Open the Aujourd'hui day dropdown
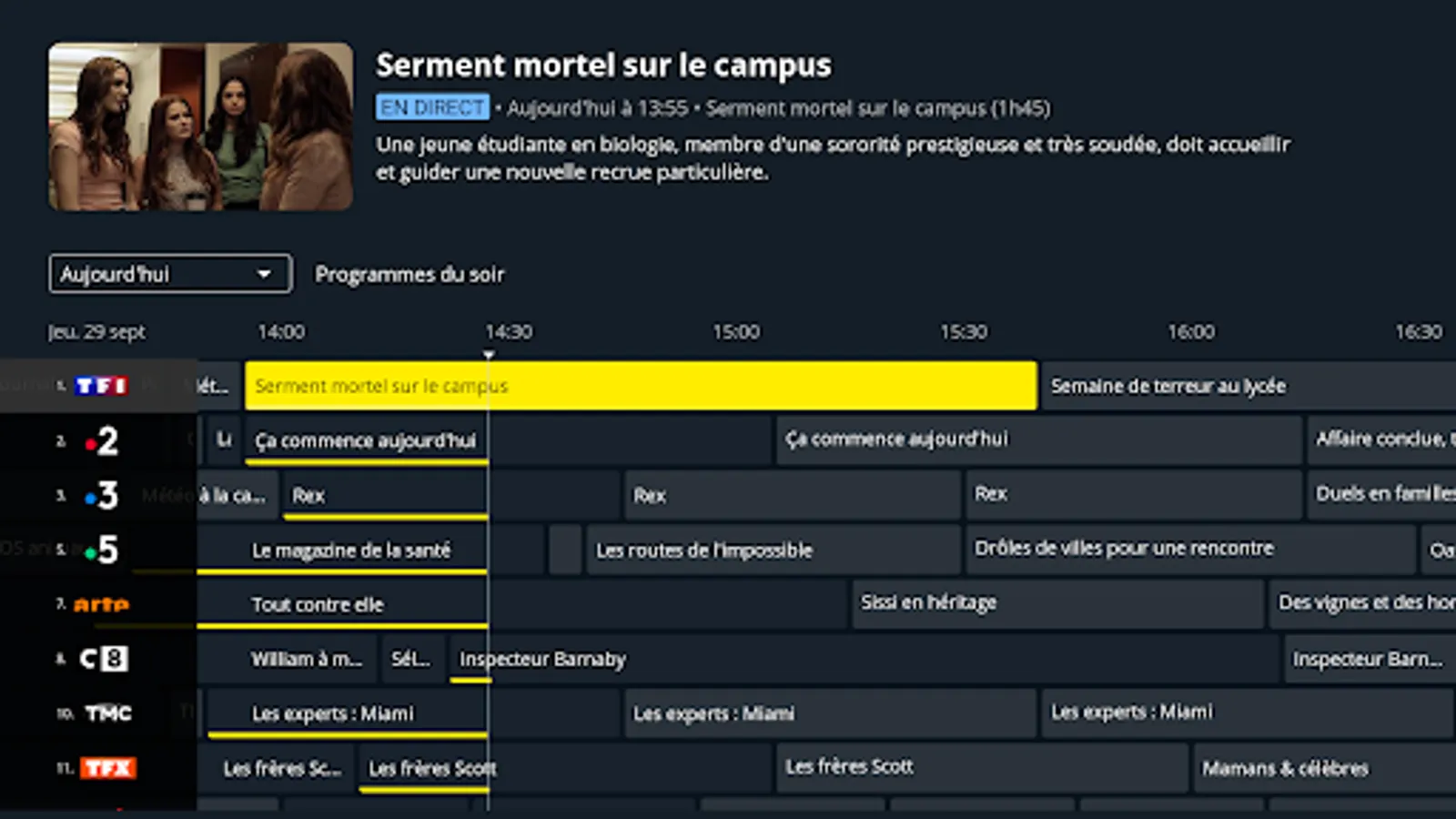This screenshot has height=819, width=1456. [170, 274]
